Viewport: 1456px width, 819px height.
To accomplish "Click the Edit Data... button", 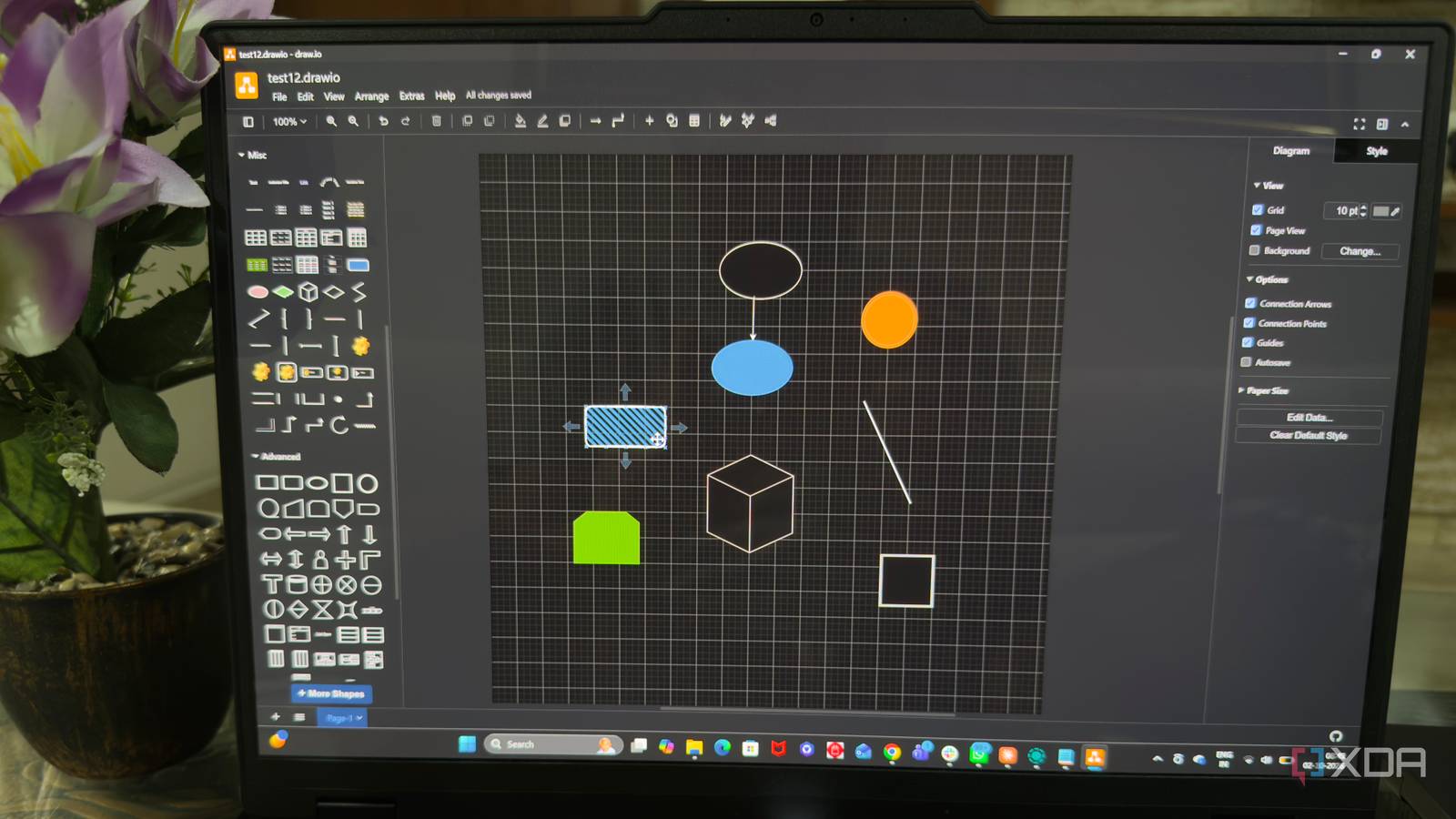I will tap(1309, 418).
